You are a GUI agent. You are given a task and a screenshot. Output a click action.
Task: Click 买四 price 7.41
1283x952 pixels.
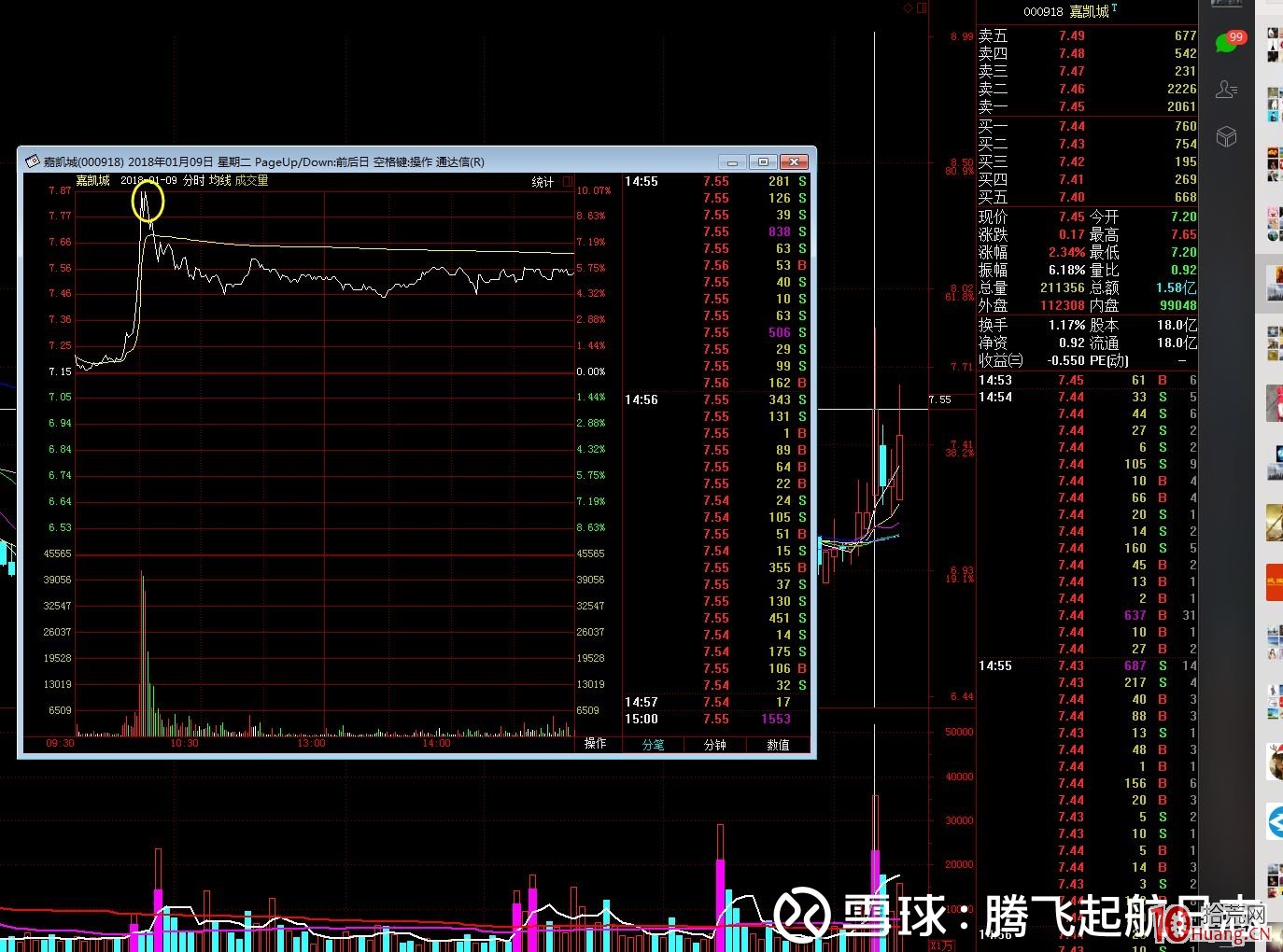1072,179
